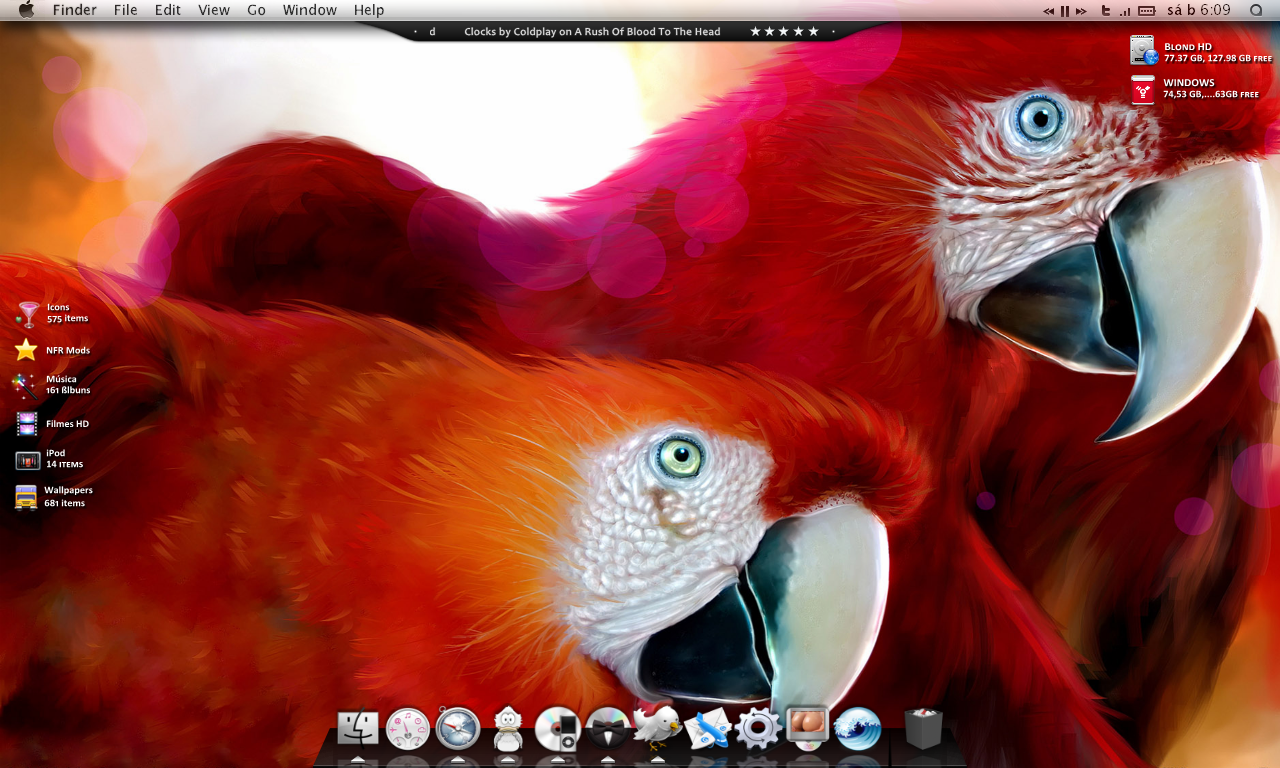Open the Edit menu
1280x768 pixels.
pyautogui.click(x=168, y=10)
